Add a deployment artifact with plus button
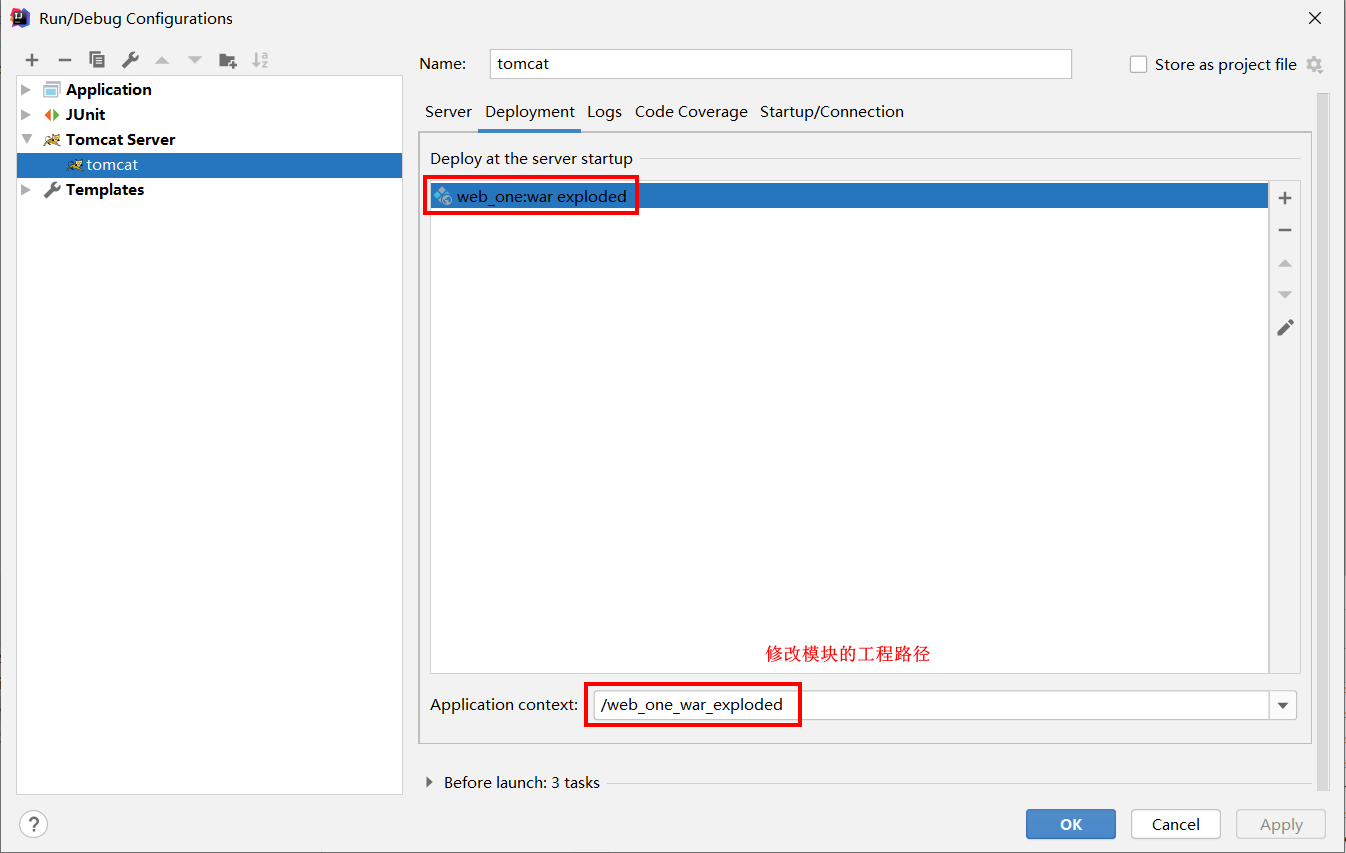The width and height of the screenshot is (1346, 853). click(x=1285, y=198)
